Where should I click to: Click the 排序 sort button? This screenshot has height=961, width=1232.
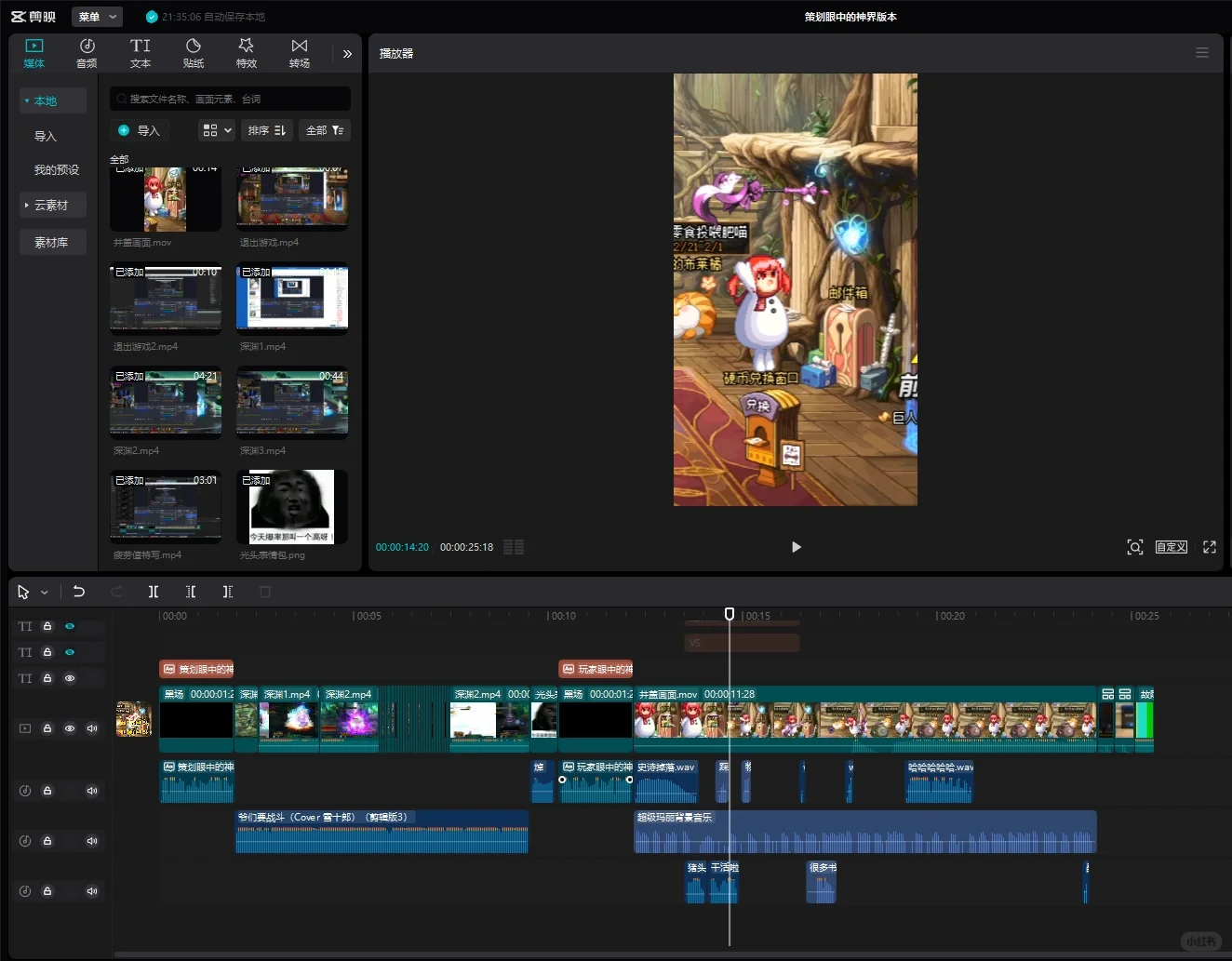click(267, 130)
